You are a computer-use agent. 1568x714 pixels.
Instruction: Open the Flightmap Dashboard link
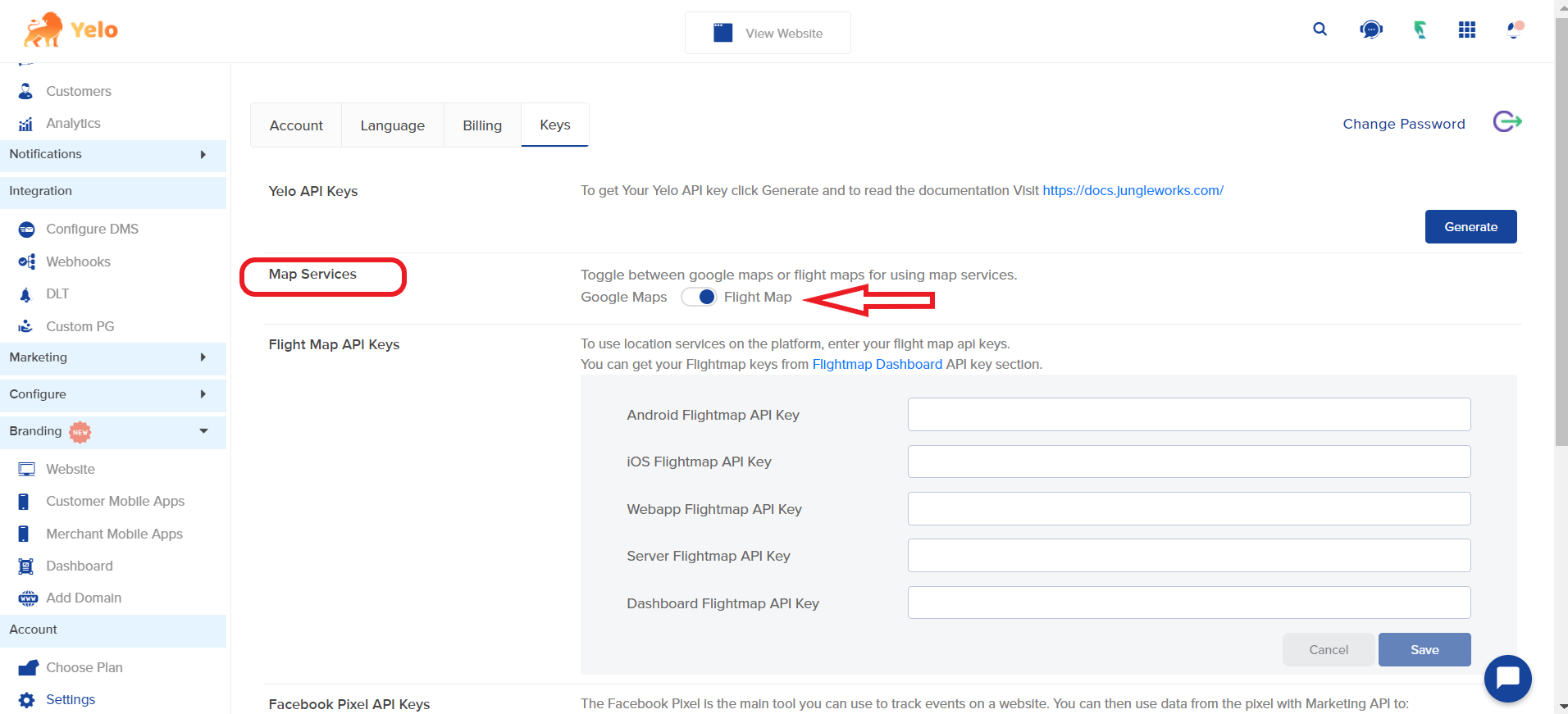[x=877, y=364]
